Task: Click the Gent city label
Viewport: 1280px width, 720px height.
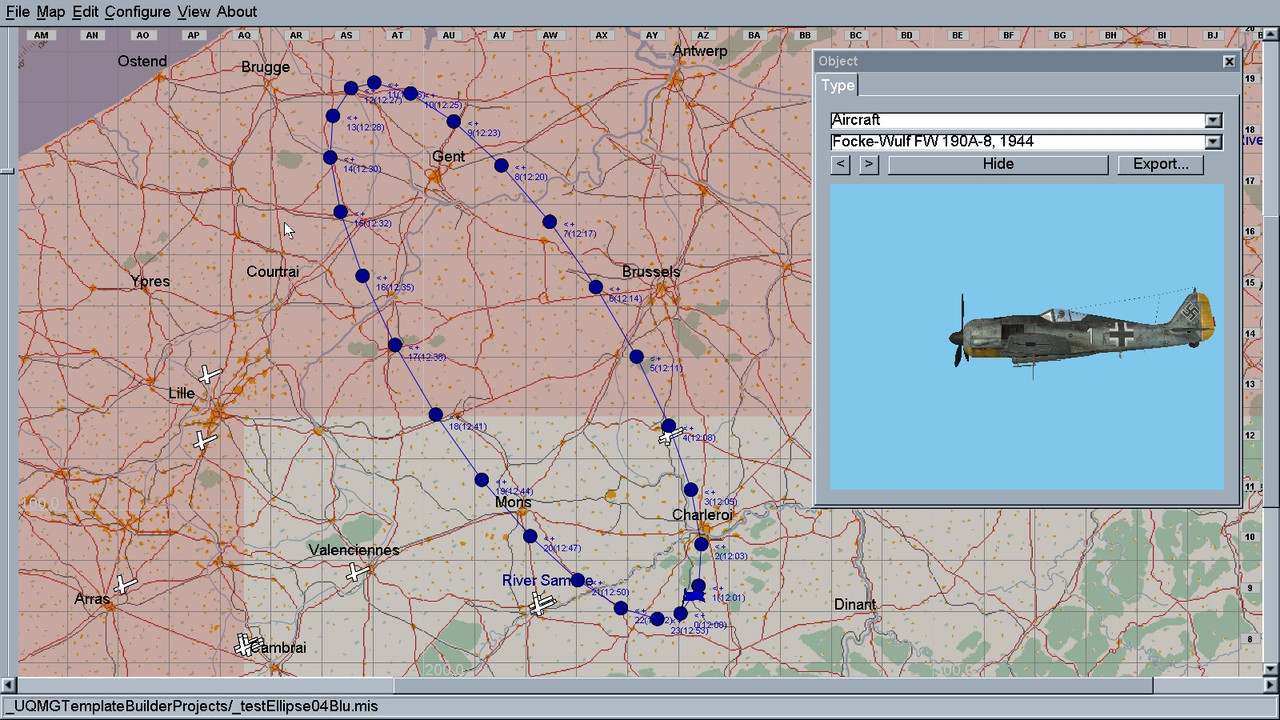Action: [448, 156]
